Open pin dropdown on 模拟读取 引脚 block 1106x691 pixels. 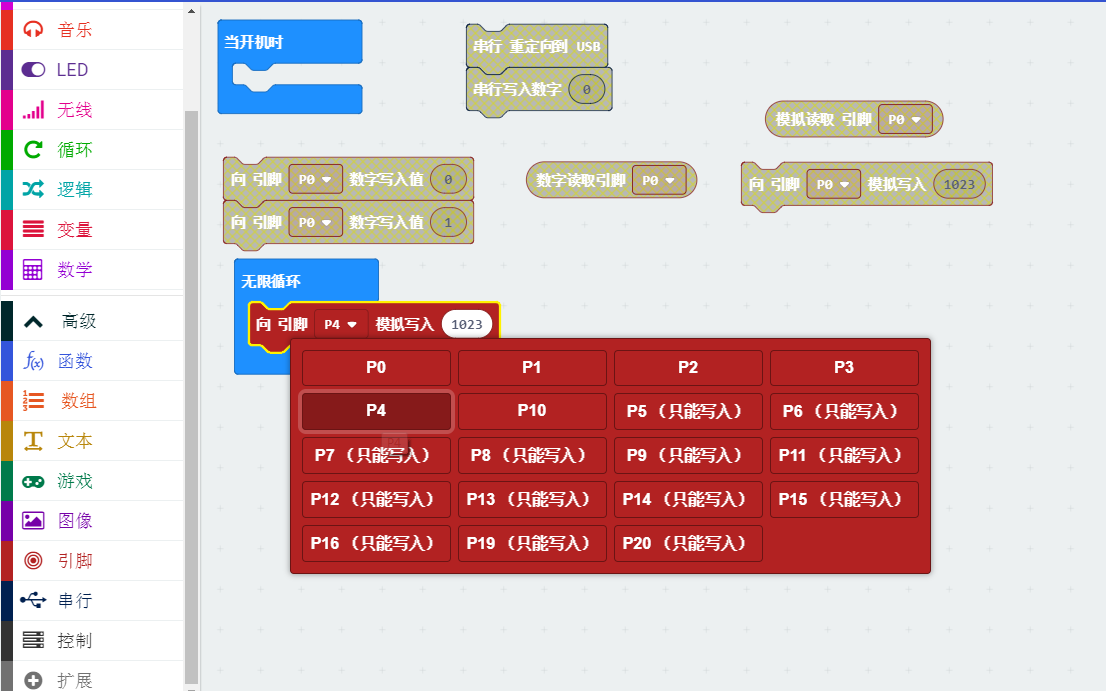pos(905,119)
